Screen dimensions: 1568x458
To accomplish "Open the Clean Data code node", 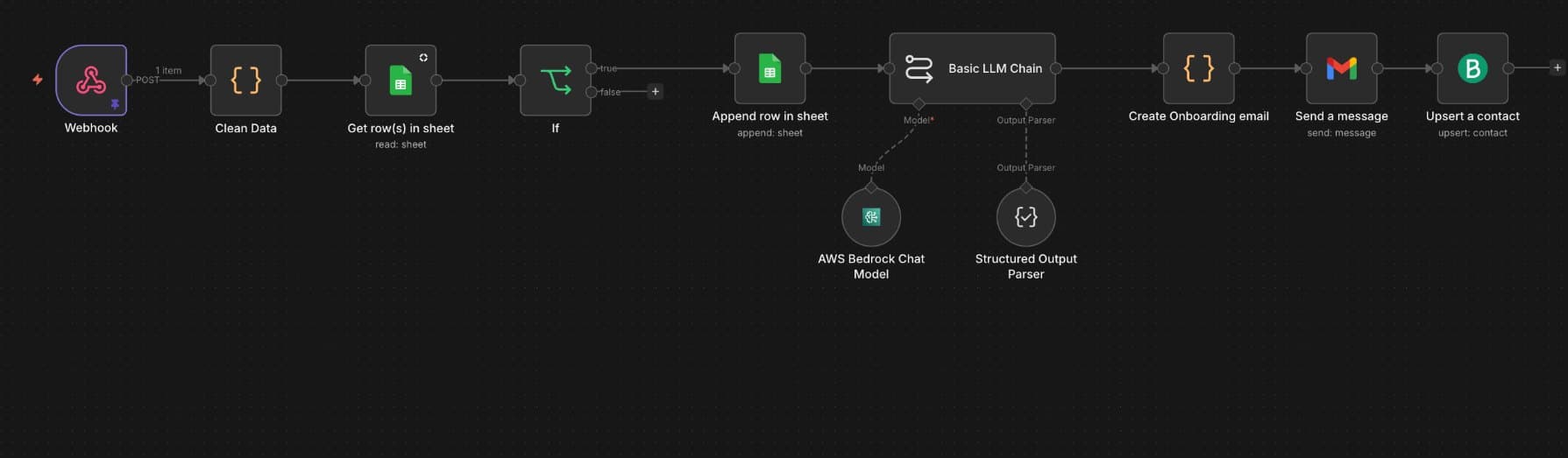I will (246, 80).
